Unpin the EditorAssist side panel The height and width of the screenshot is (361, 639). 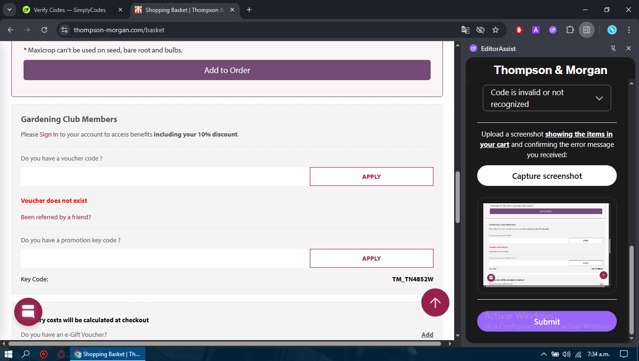[613, 48]
